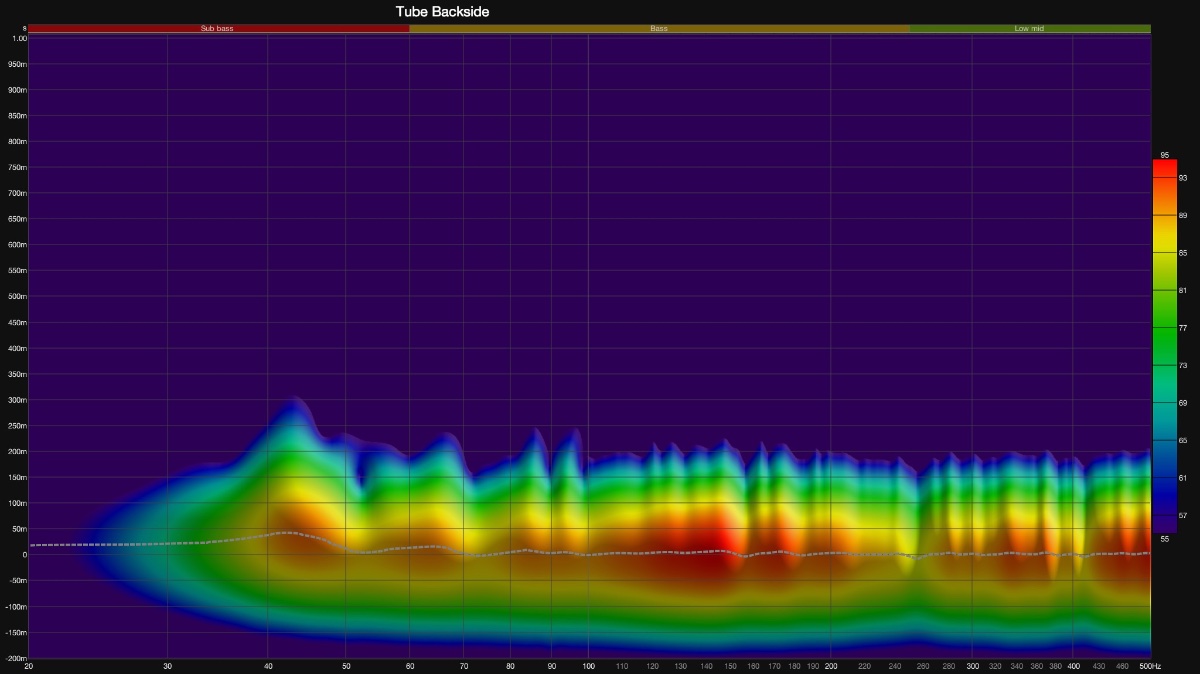This screenshot has height=674, width=1200.
Task: Click the blue 61 dB color scale region
Action: (1163, 478)
